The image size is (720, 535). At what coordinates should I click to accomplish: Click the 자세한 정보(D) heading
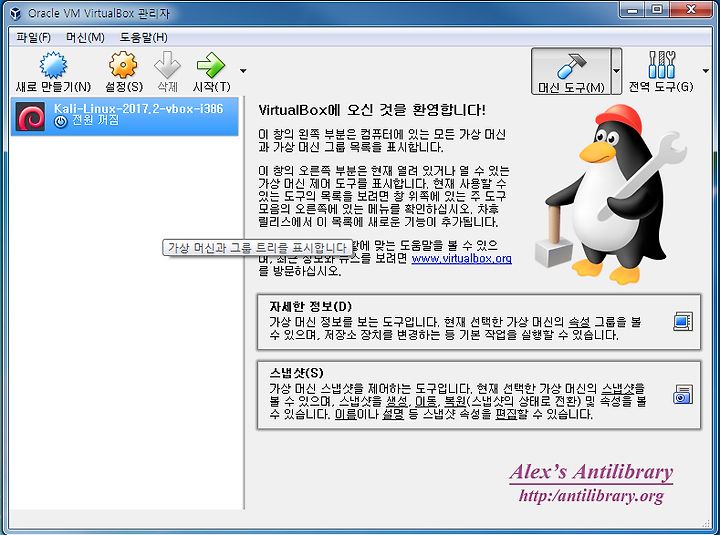[x=310, y=306]
